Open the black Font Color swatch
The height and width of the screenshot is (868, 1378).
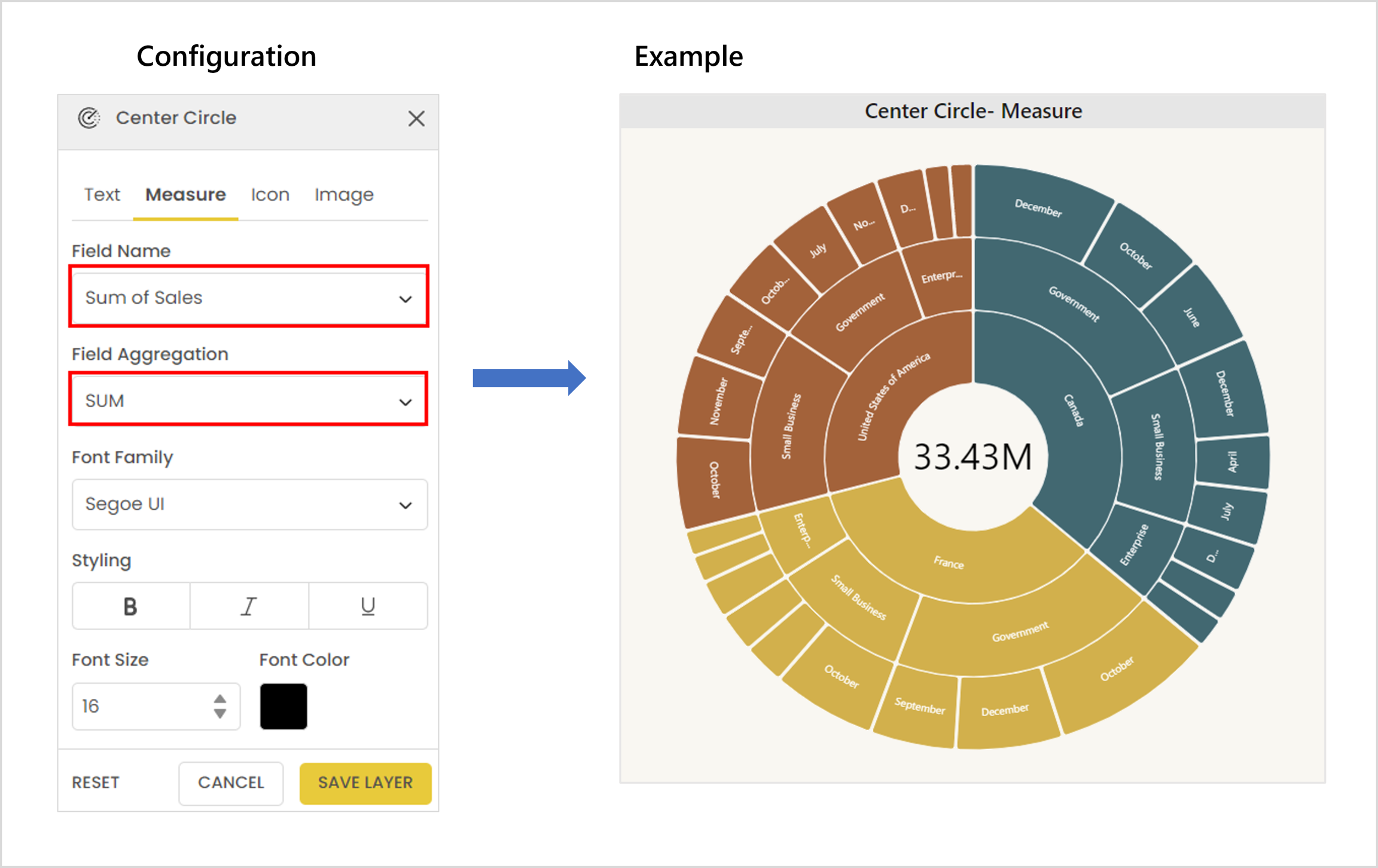click(x=283, y=706)
